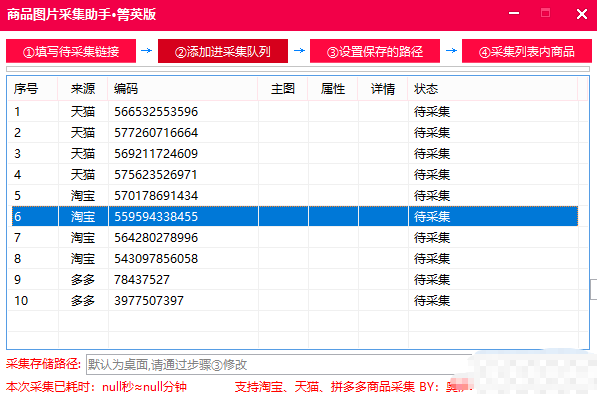Click the 本次采集已耗时 elapsed time text
Image resolution: width=597 pixels, height=394 pixels.
pyautogui.click(x=96, y=387)
